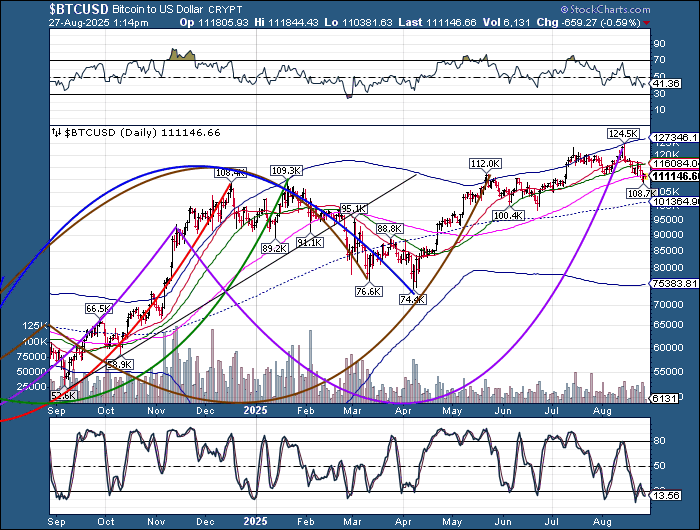Click Aug on the bottom time axis
This screenshot has height=530, width=700.
tap(601, 521)
